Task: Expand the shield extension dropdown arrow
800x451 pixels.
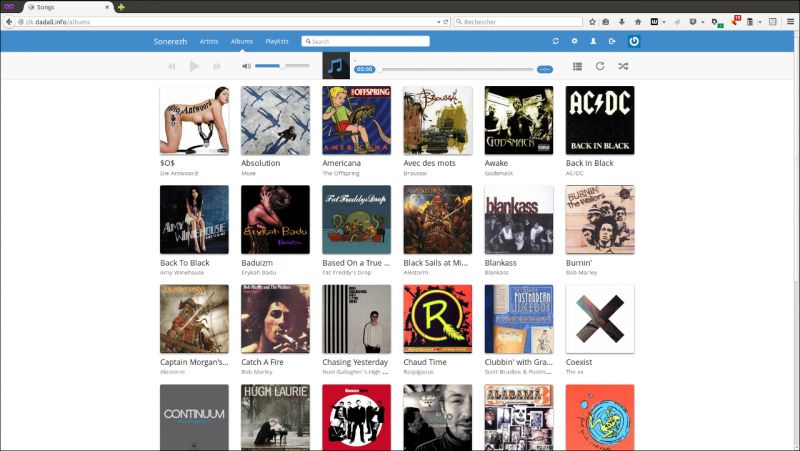Action: pyautogui.click(x=703, y=22)
